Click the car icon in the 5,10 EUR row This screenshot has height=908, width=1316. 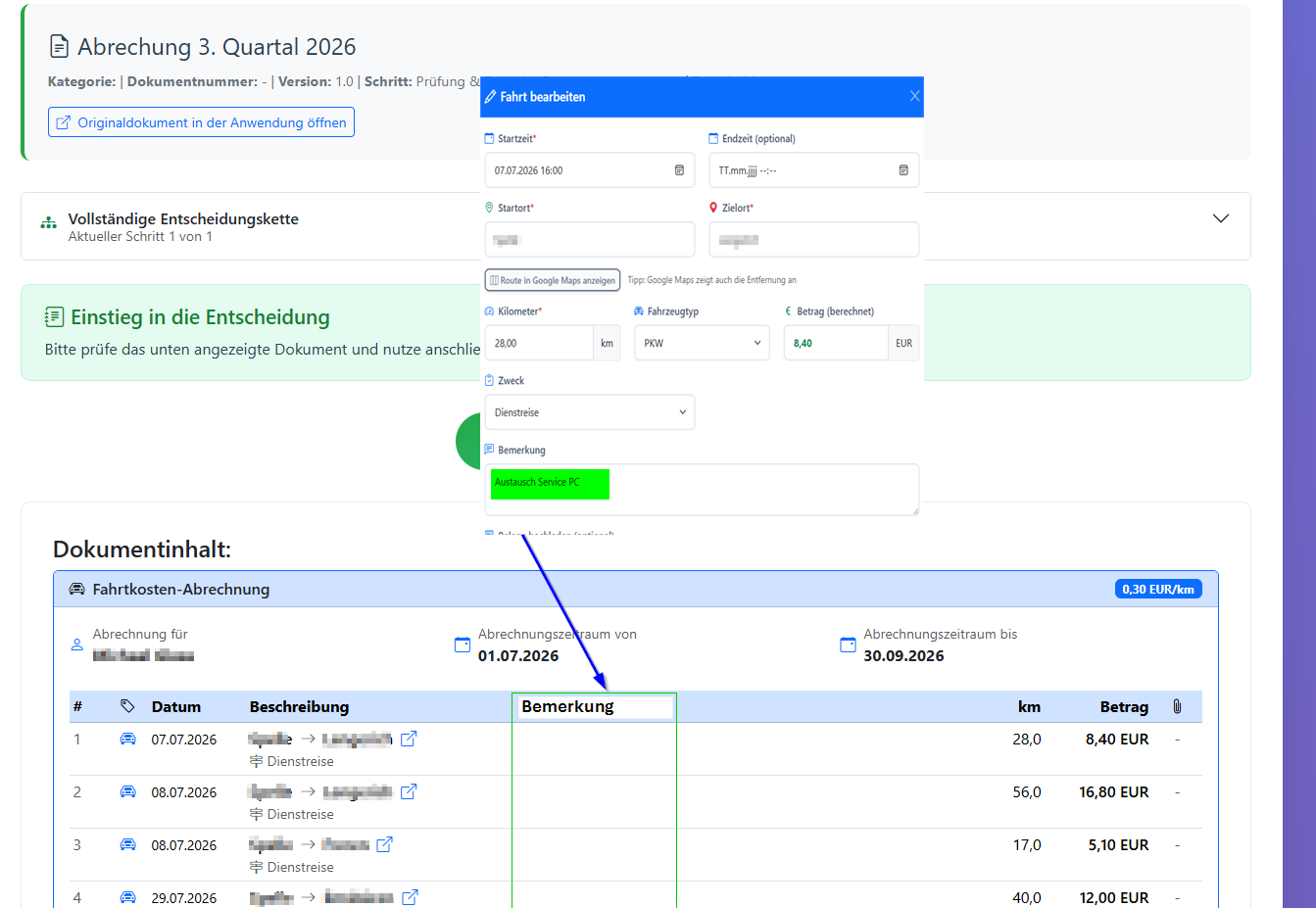pos(128,844)
